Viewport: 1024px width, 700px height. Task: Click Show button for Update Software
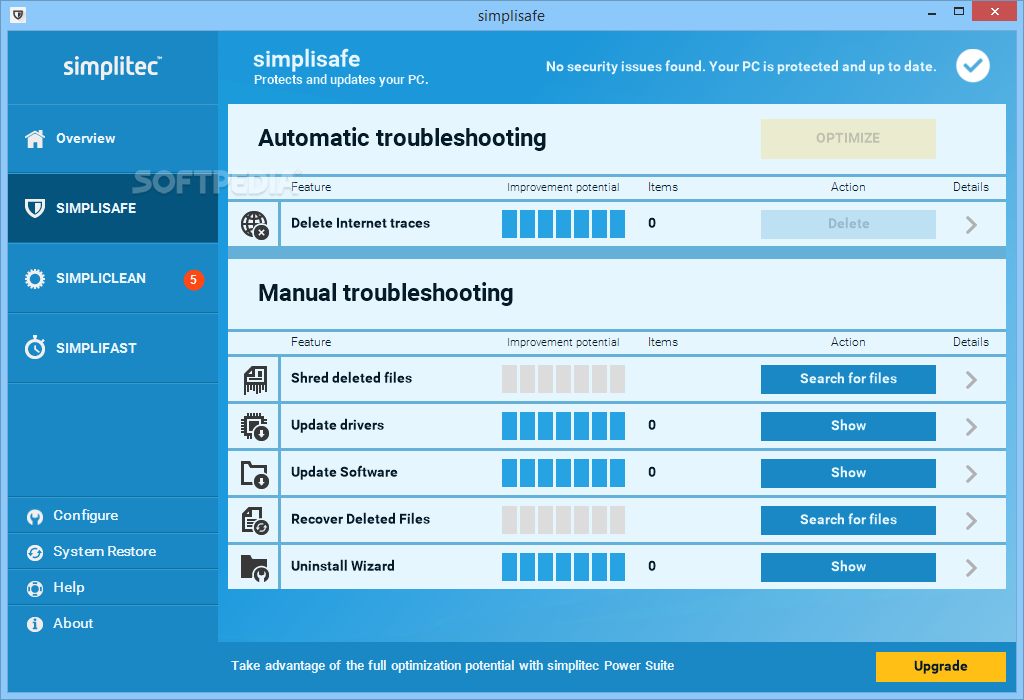click(x=848, y=473)
